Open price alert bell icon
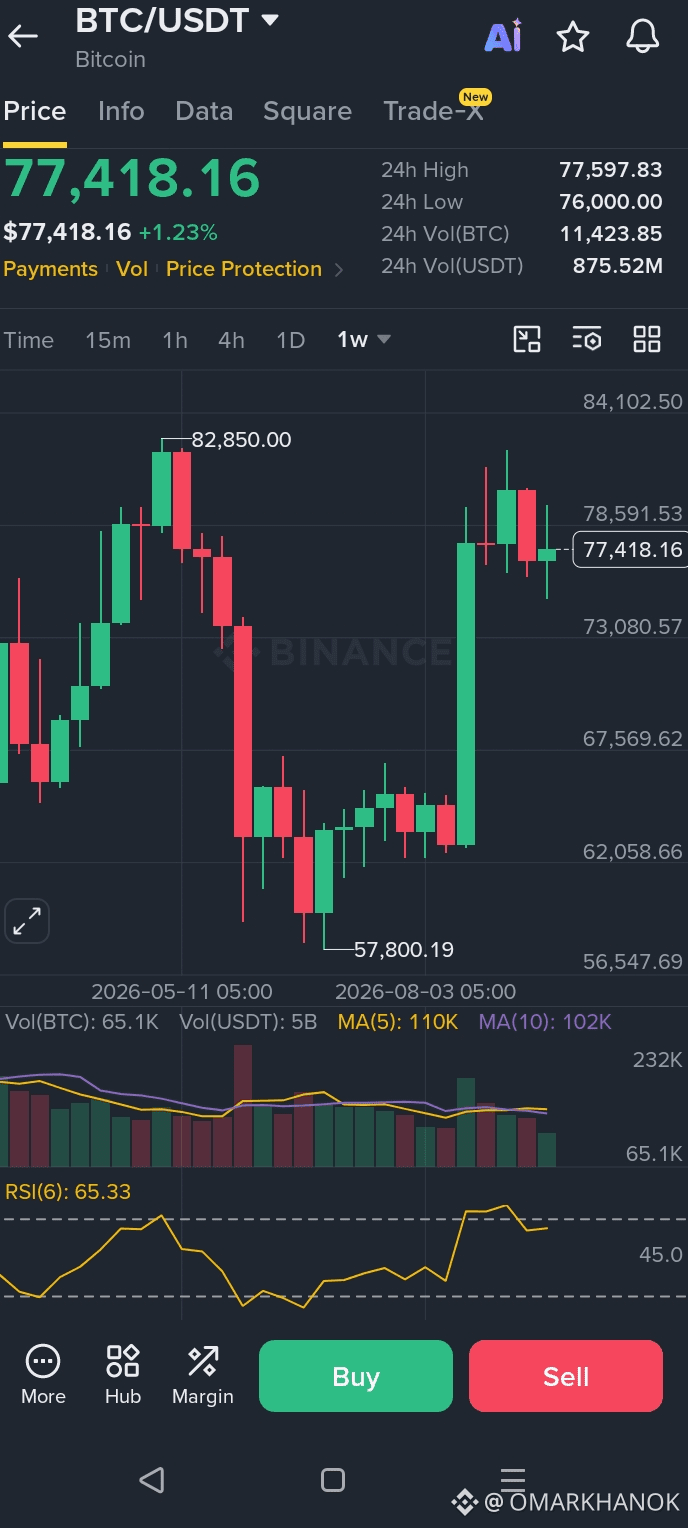This screenshot has width=688, height=1528. (x=643, y=37)
